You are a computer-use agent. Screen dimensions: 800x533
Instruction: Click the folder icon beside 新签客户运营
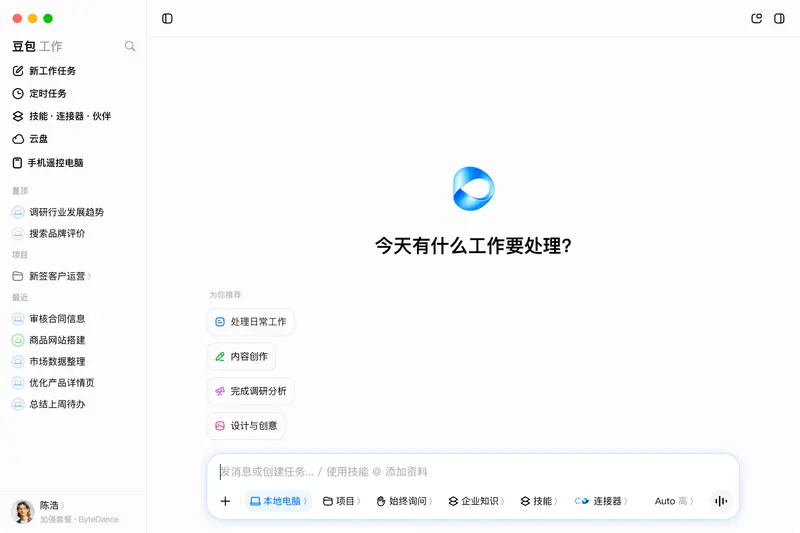click(x=18, y=276)
